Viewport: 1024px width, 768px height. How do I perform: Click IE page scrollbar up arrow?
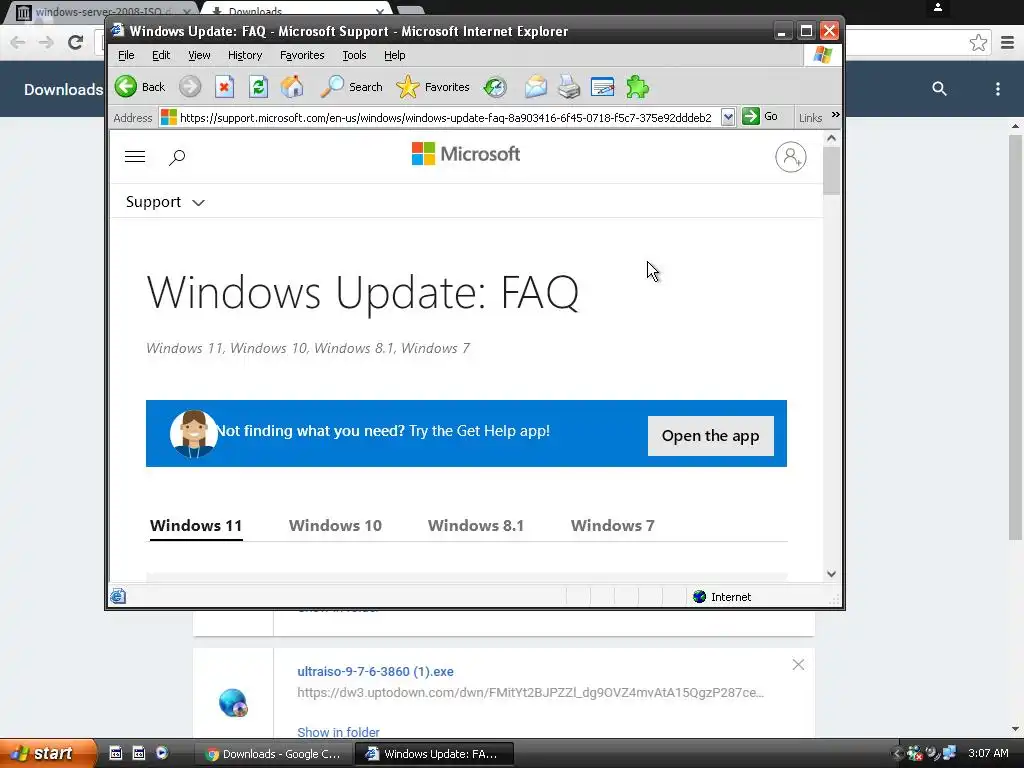tap(831, 138)
